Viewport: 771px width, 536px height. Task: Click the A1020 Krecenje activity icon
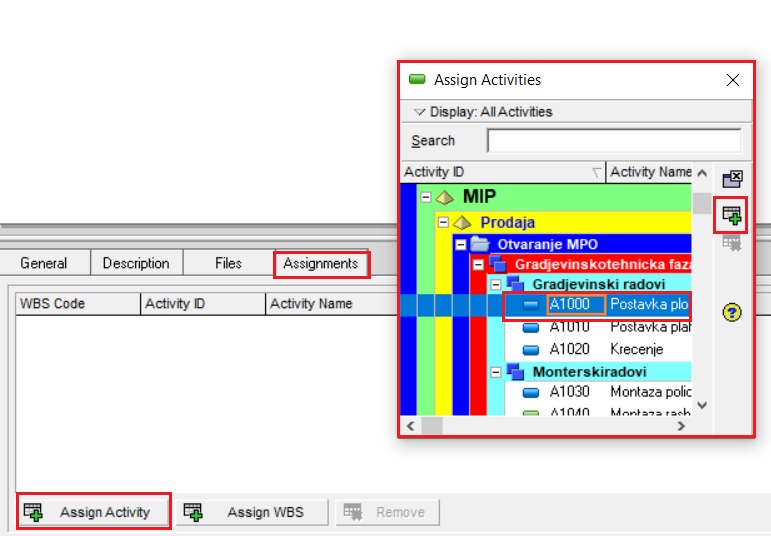(531, 349)
